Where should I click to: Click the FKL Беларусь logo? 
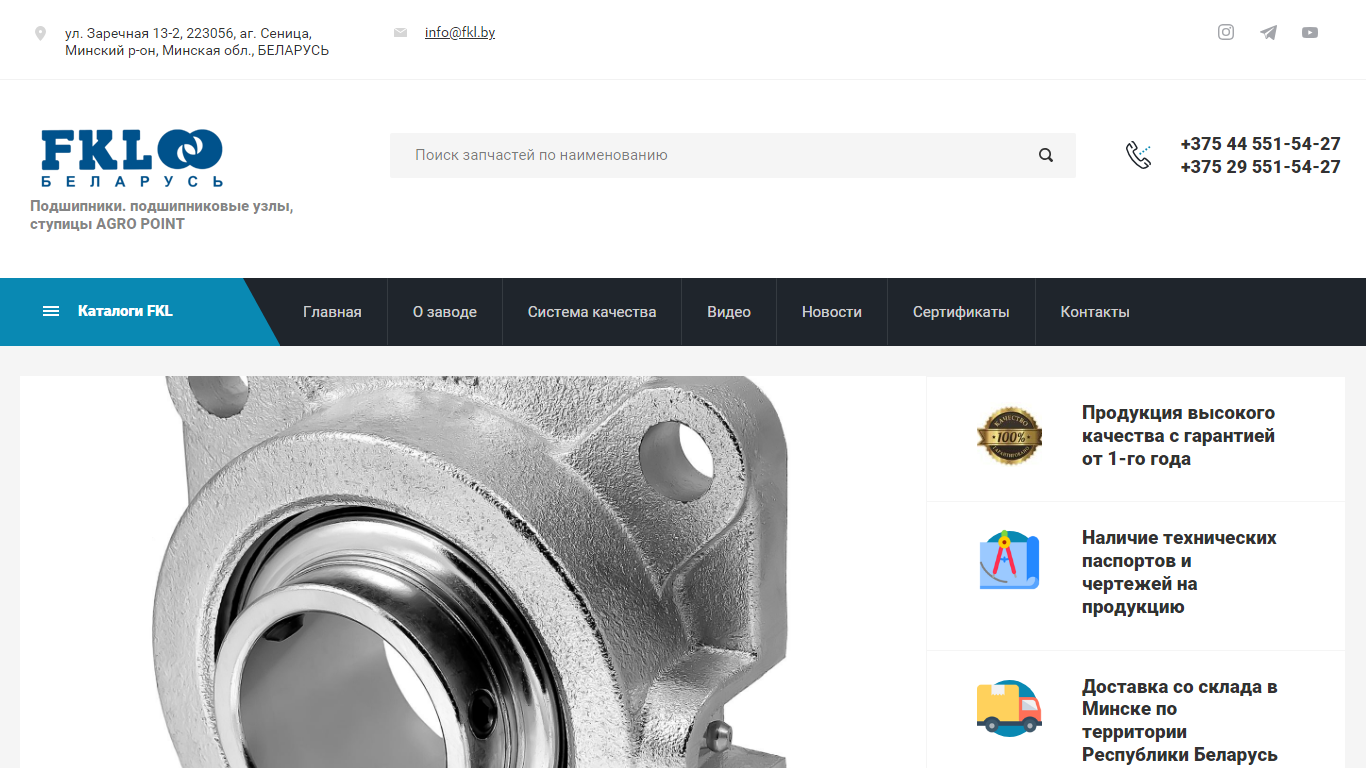point(132,158)
